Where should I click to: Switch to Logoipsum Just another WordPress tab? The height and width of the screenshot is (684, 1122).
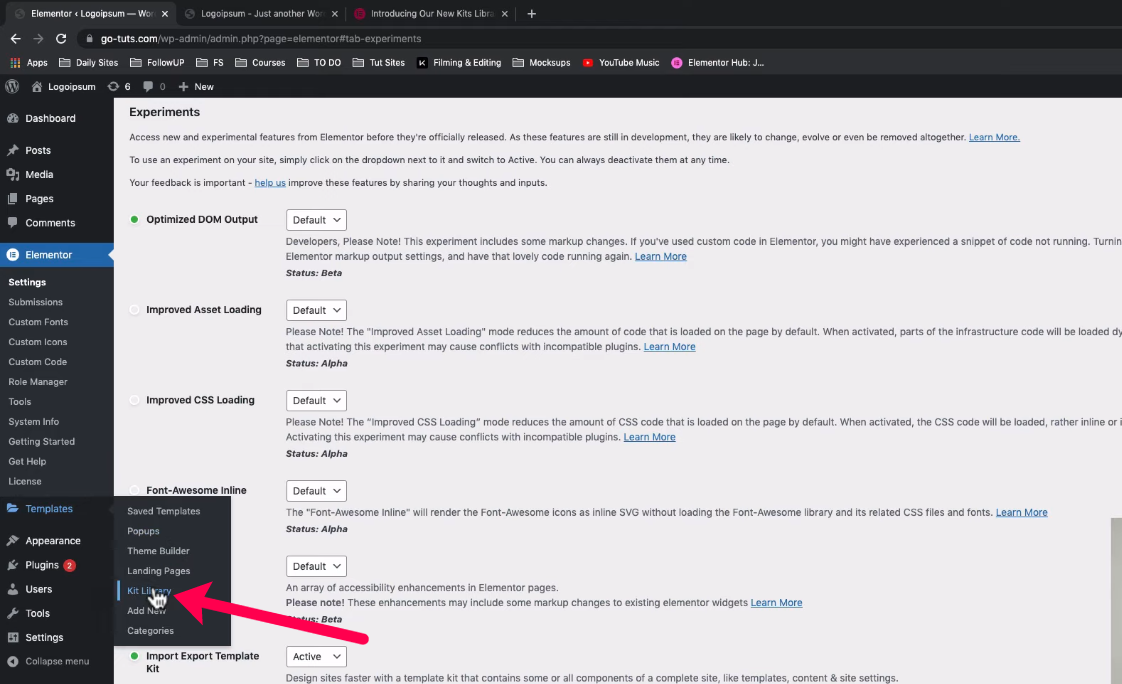pos(261,14)
